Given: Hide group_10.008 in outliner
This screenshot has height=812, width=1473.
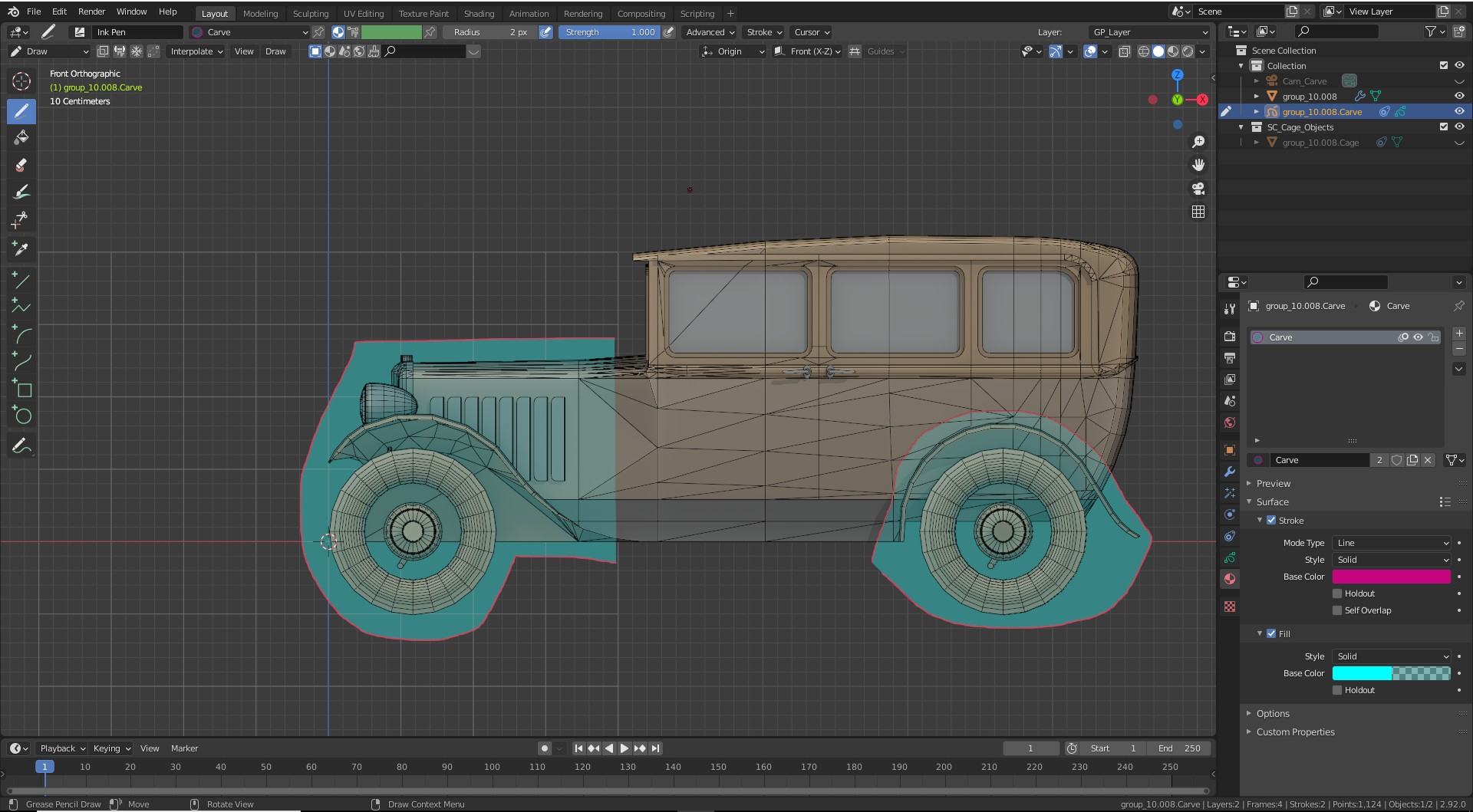Looking at the screenshot, I should pos(1459,97).
